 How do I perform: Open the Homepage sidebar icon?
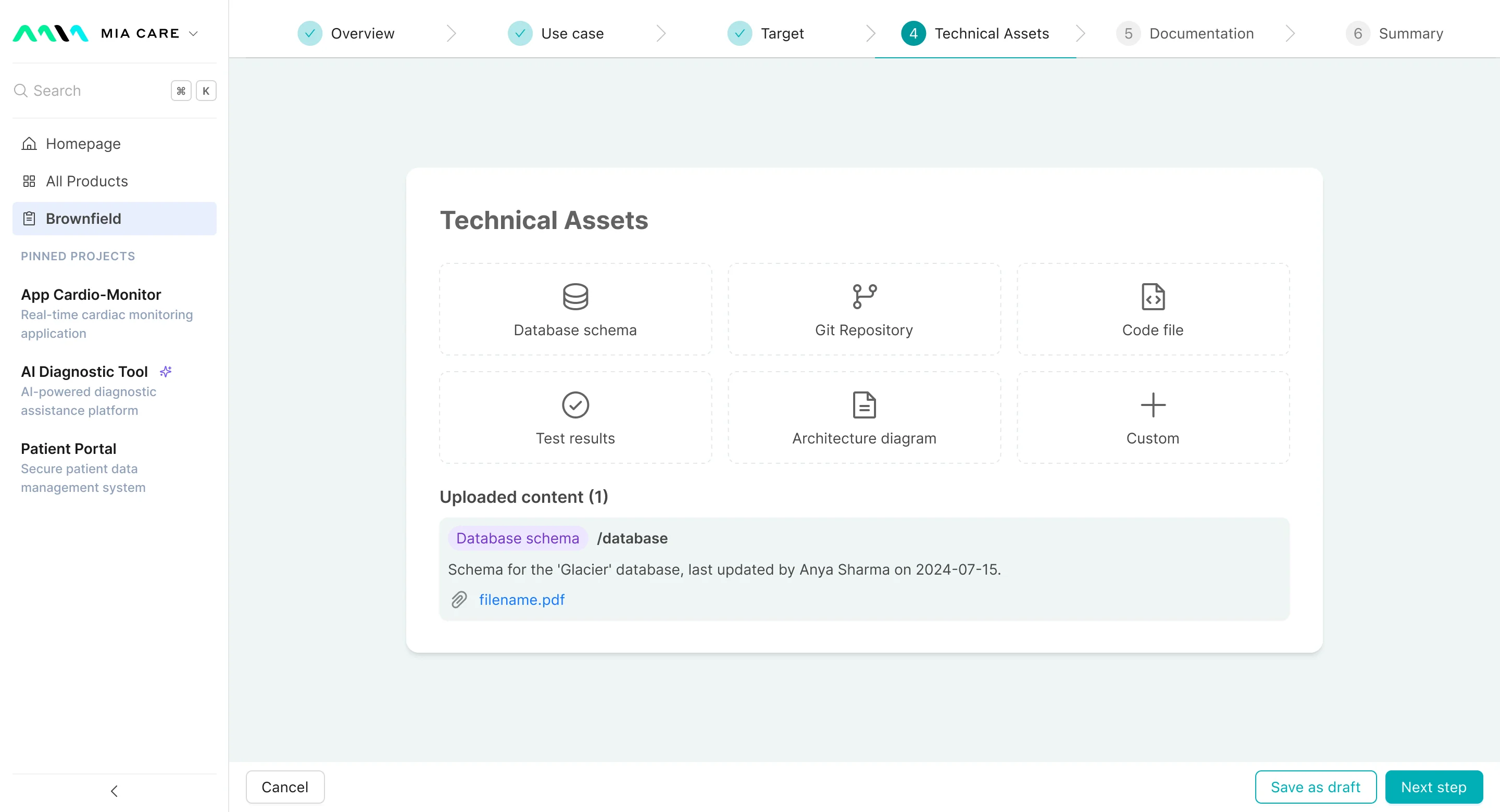click(x=29, y=143)
